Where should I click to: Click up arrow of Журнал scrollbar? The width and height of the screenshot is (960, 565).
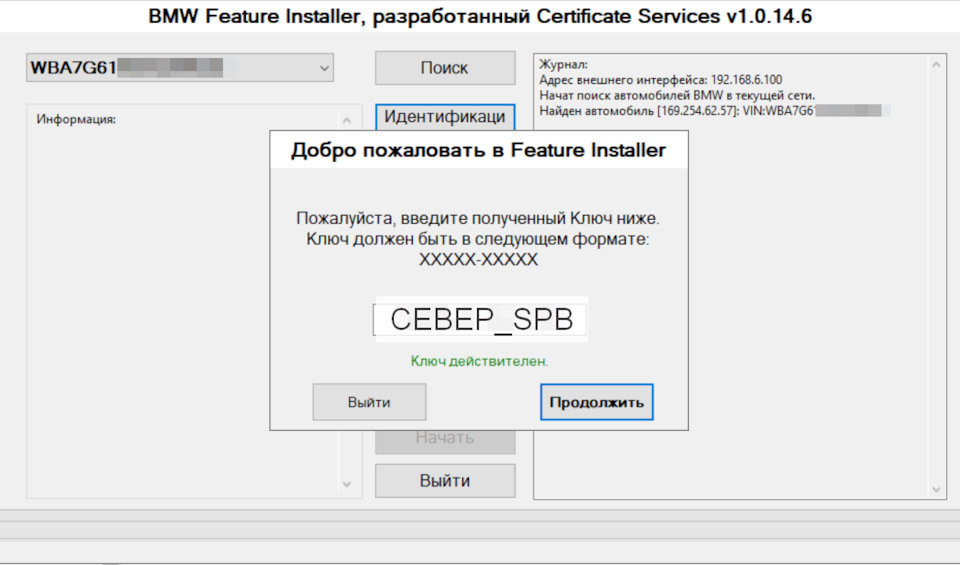[936, 64]
